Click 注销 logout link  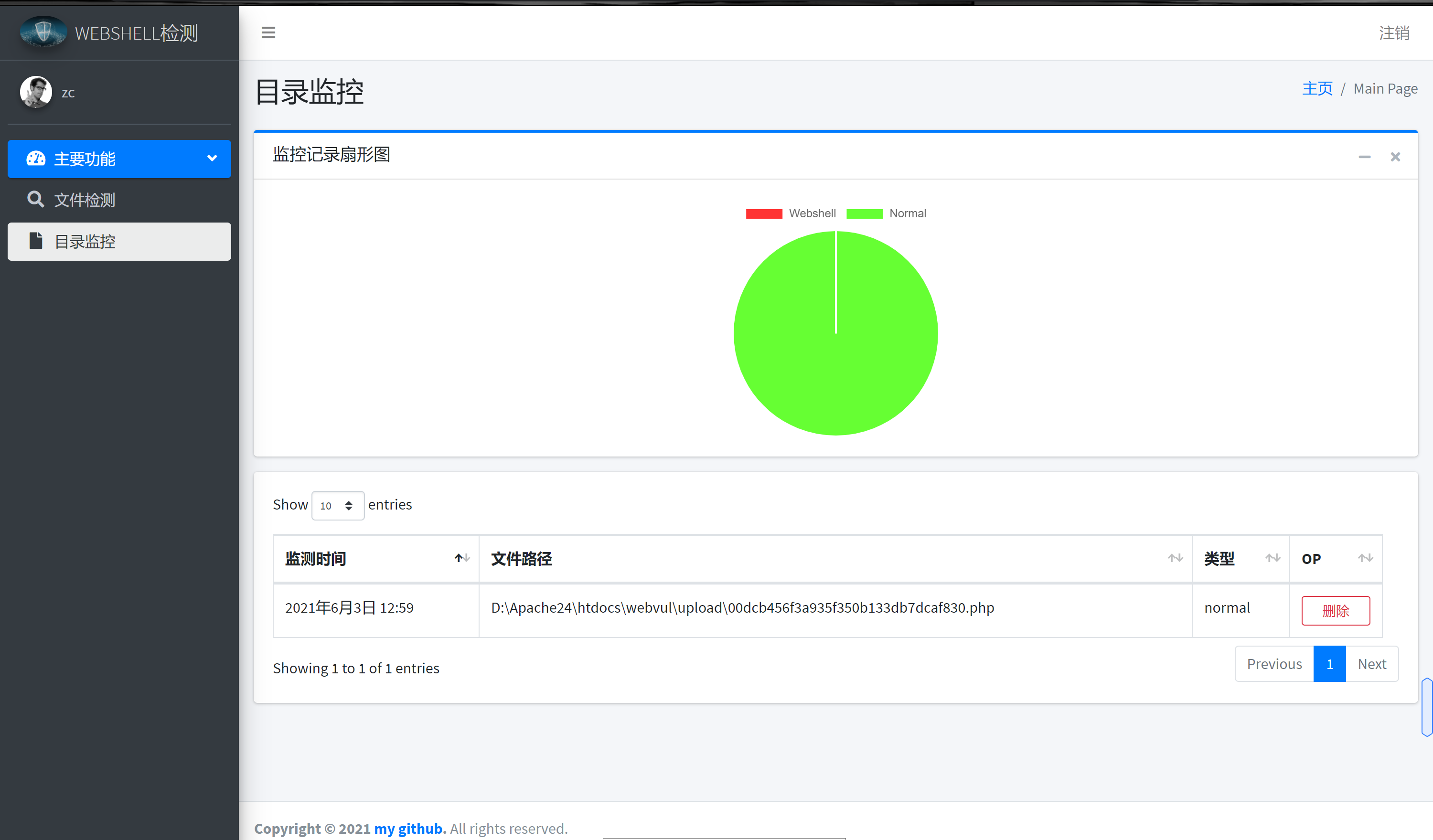[x=1394, y=33]
